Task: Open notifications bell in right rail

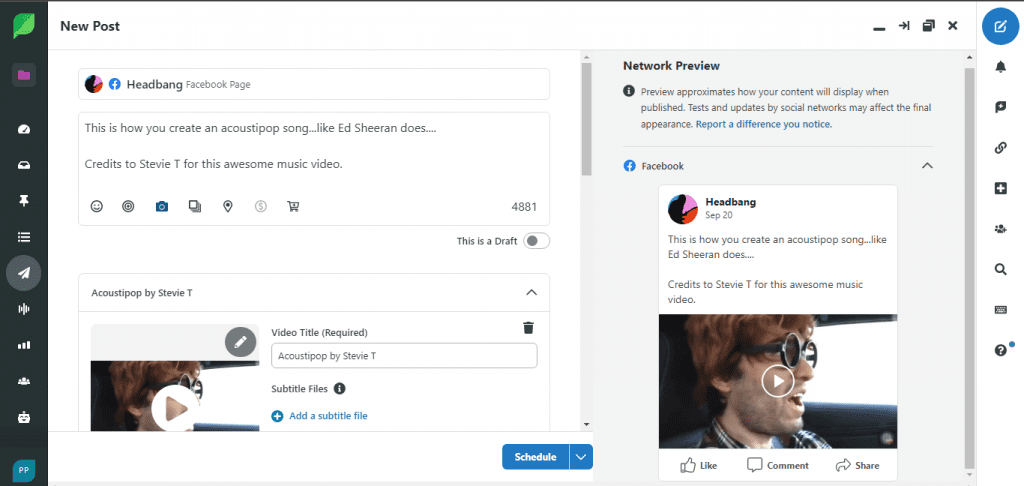Action: tap(1000, 67)
